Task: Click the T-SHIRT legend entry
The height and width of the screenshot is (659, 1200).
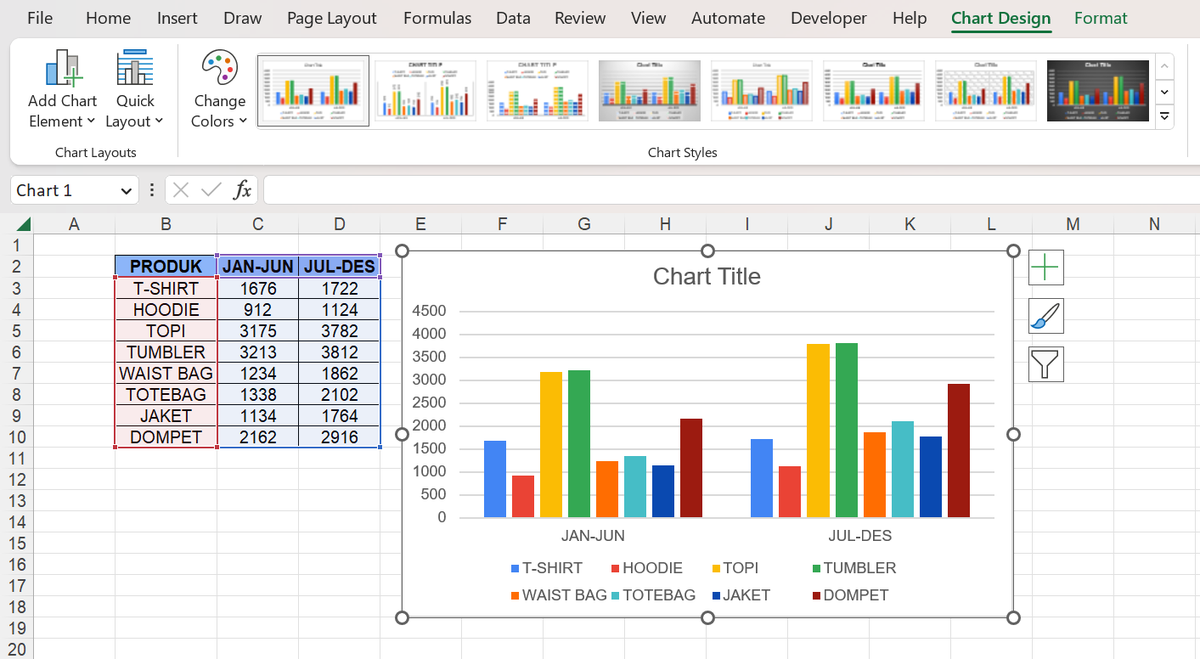Action: pyautogui.click(x=546, y=568)
